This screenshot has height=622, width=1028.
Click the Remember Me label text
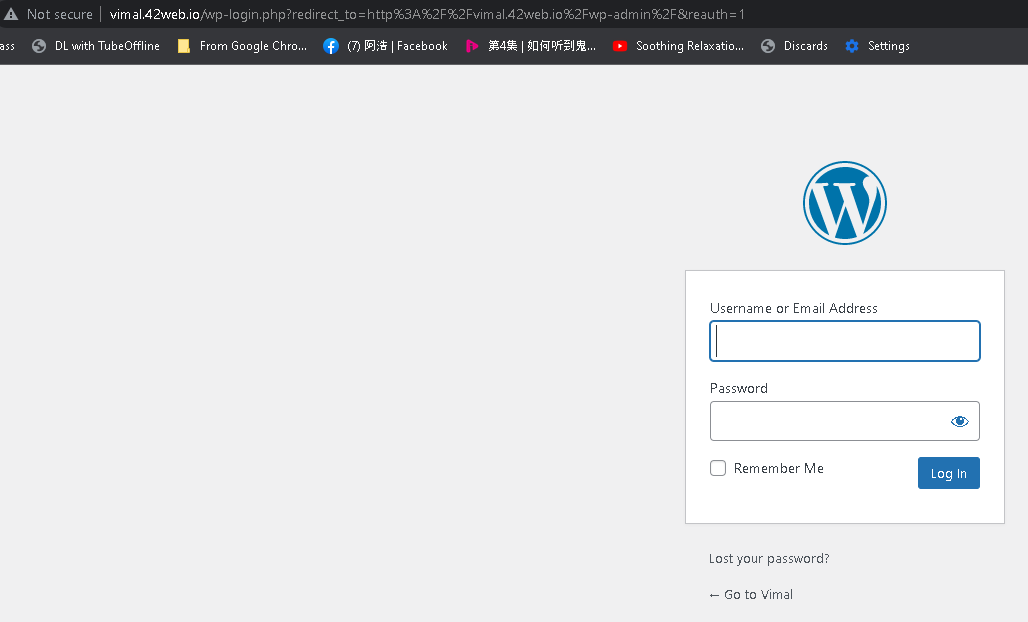[778, 468]
